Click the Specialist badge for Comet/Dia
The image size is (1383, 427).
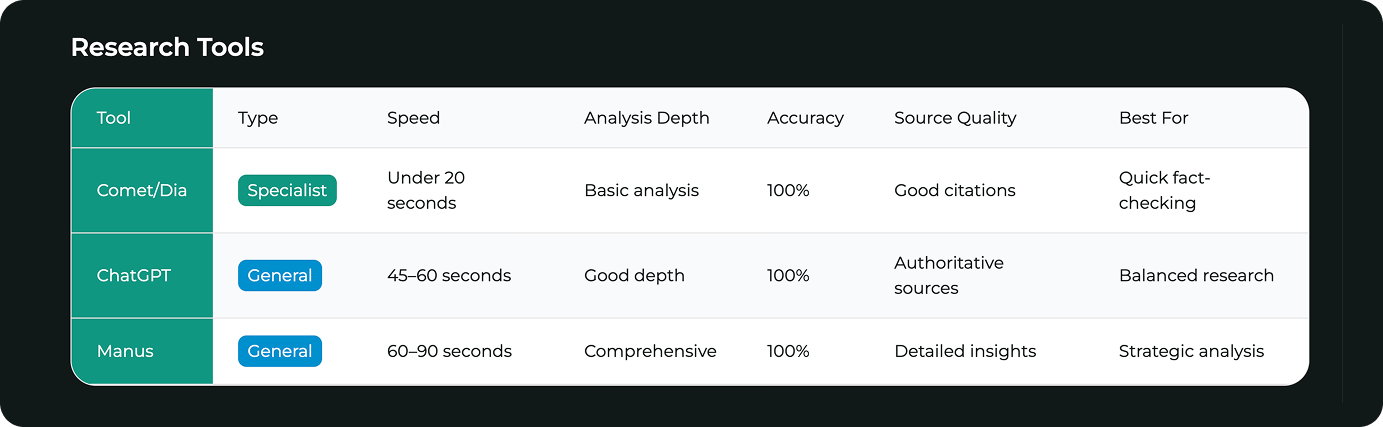pos(287,190)
